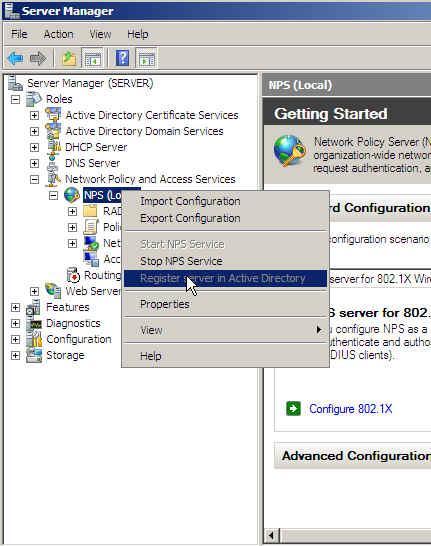Click the Storage node icon

[34, 355]
